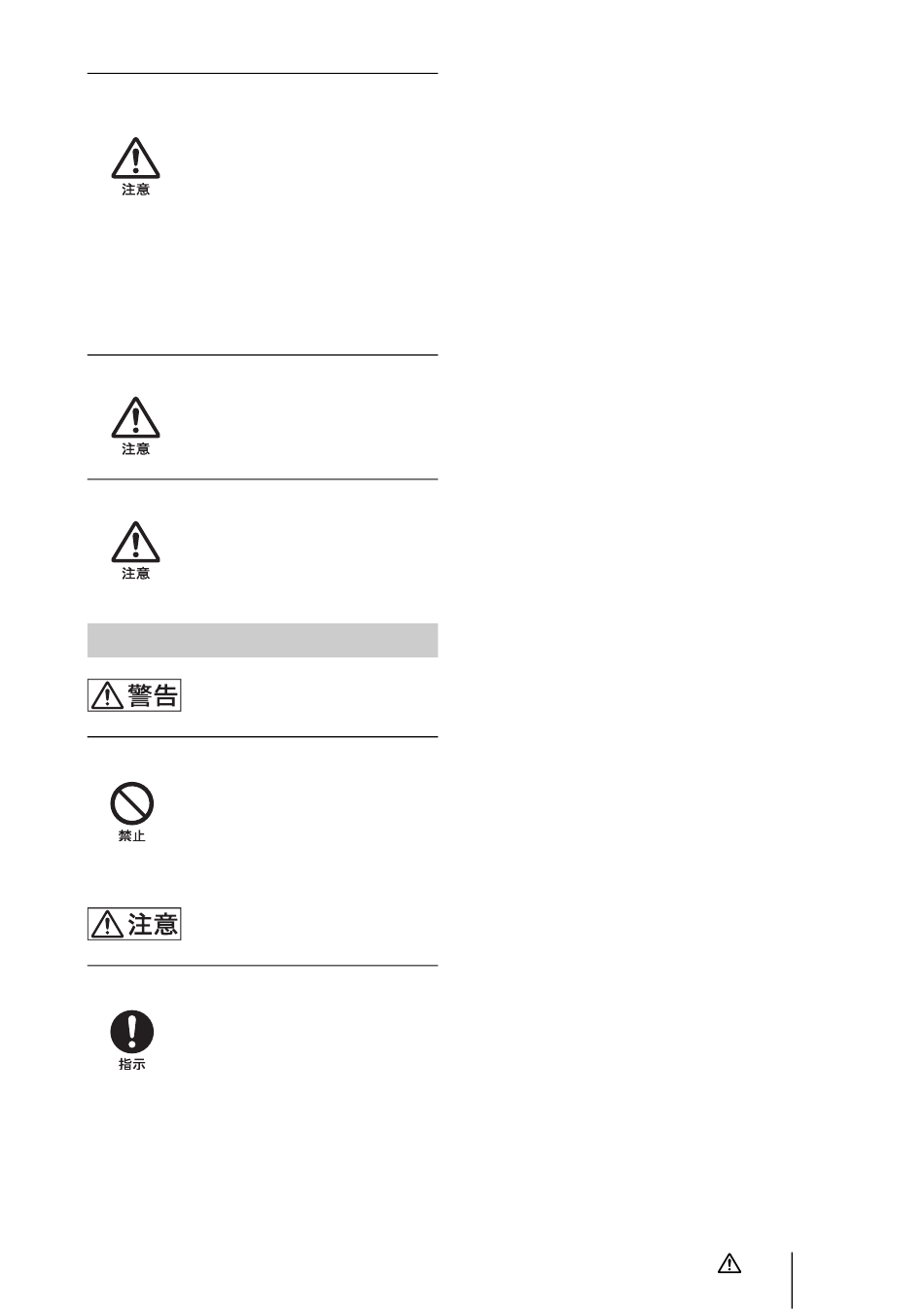Click the 指示 caption under the exclamation circle
This screenshot has height=1309, width=924.
132,1066
